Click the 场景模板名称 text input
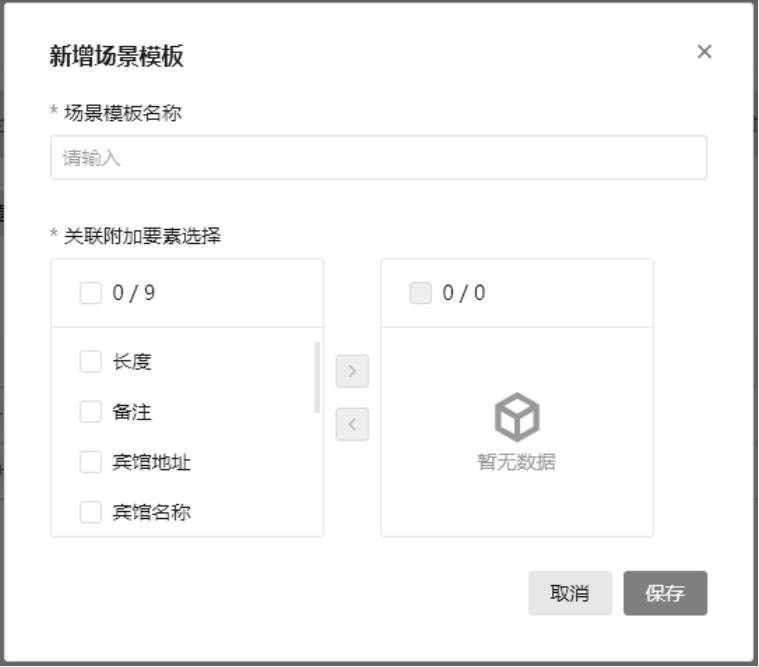Image resolution: width=759 pixels, height=667 pixels. [x=378, y=158]
